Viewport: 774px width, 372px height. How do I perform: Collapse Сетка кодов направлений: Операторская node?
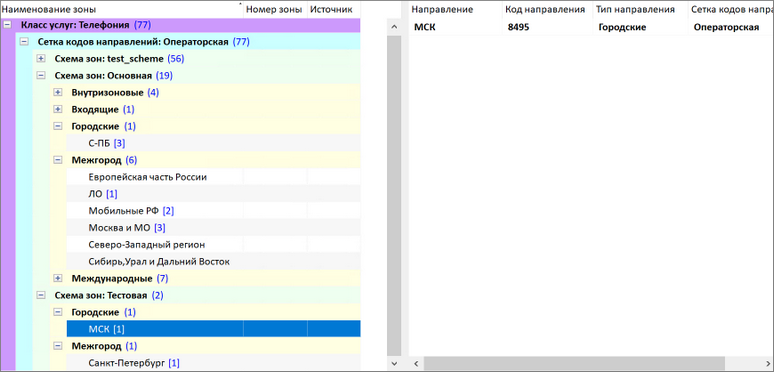pos(24,42)
